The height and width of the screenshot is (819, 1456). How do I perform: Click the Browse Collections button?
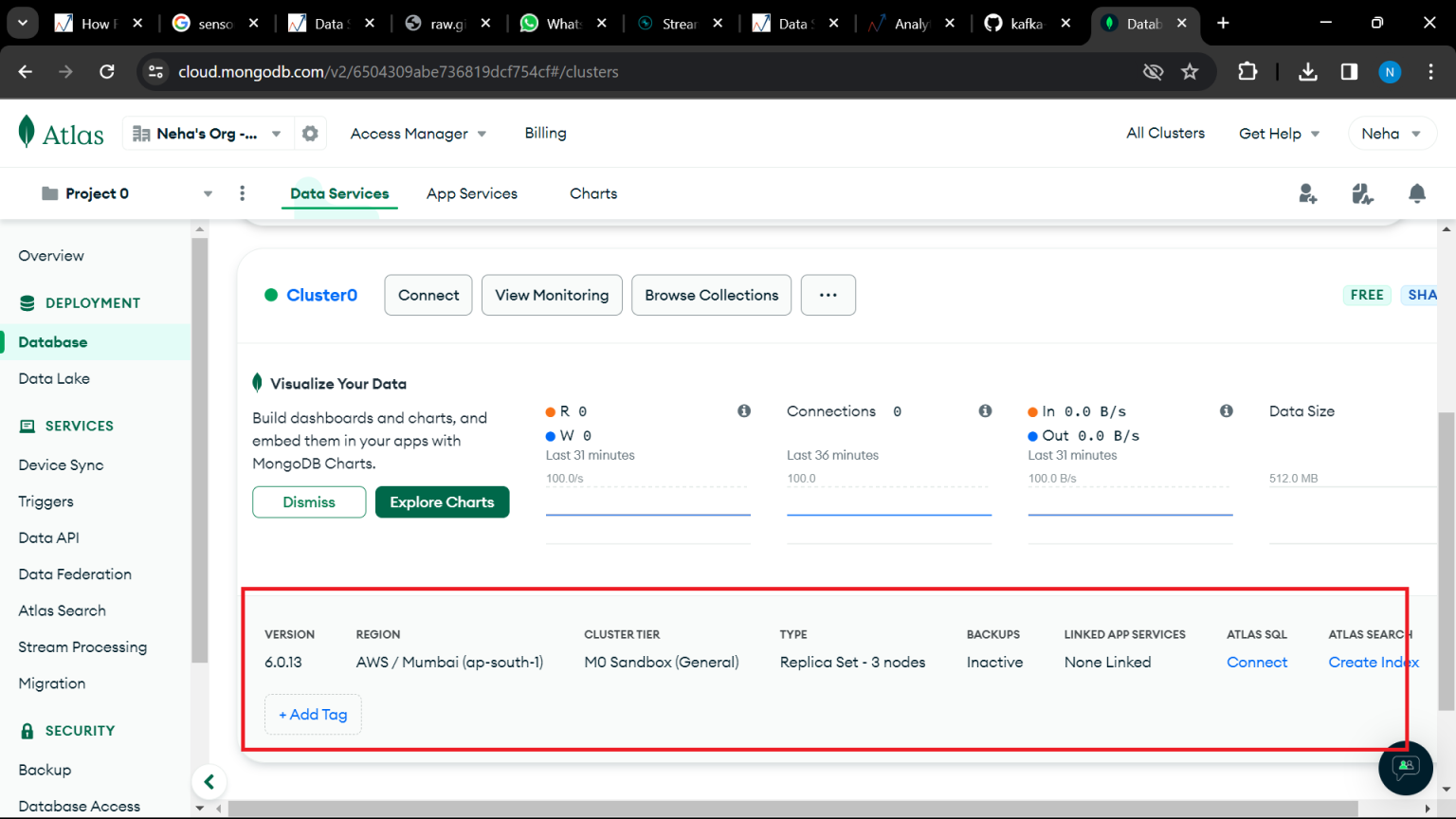tap(711, 295)
